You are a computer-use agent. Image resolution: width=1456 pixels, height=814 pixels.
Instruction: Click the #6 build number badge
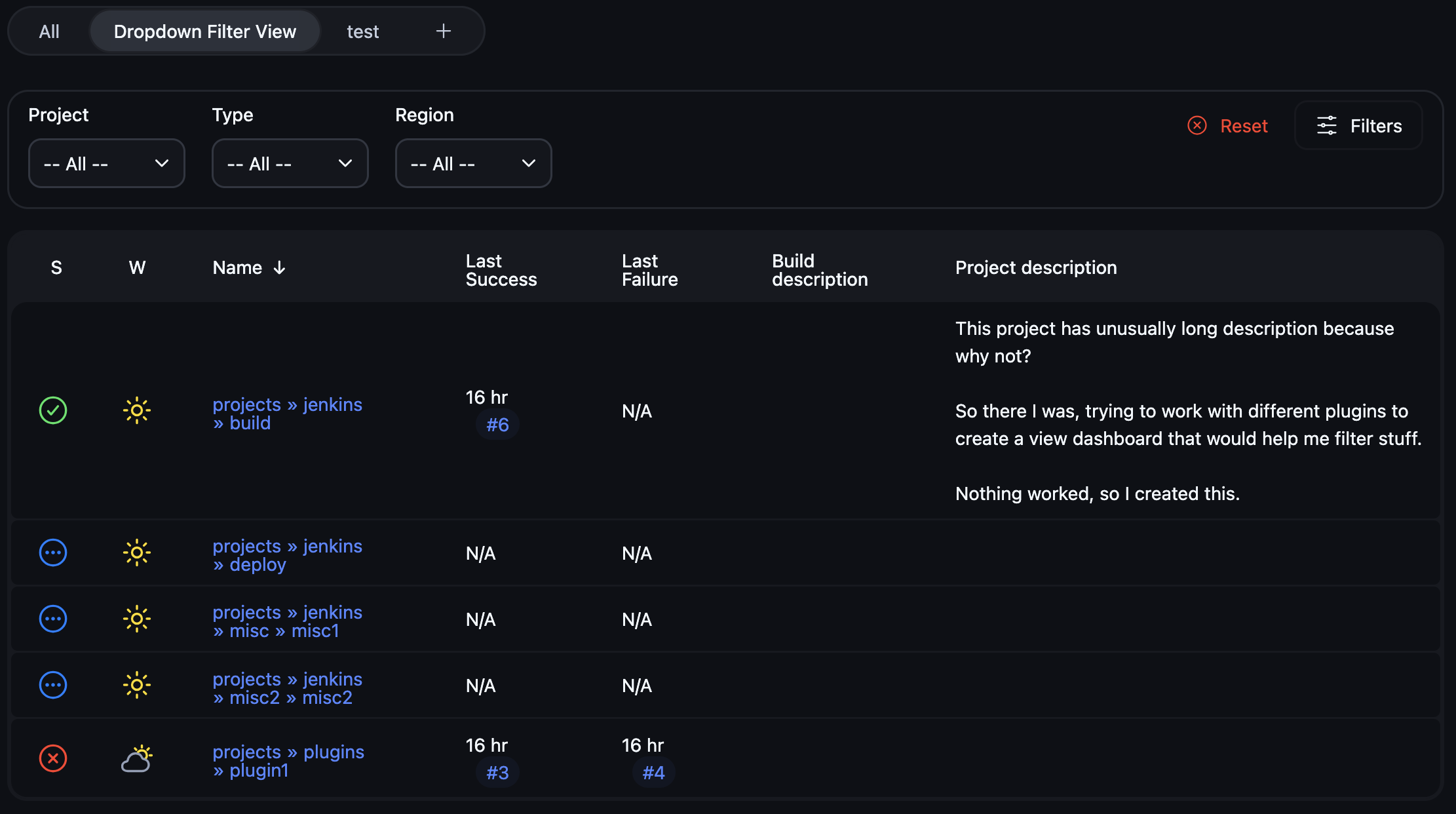(x=497, y=424)
